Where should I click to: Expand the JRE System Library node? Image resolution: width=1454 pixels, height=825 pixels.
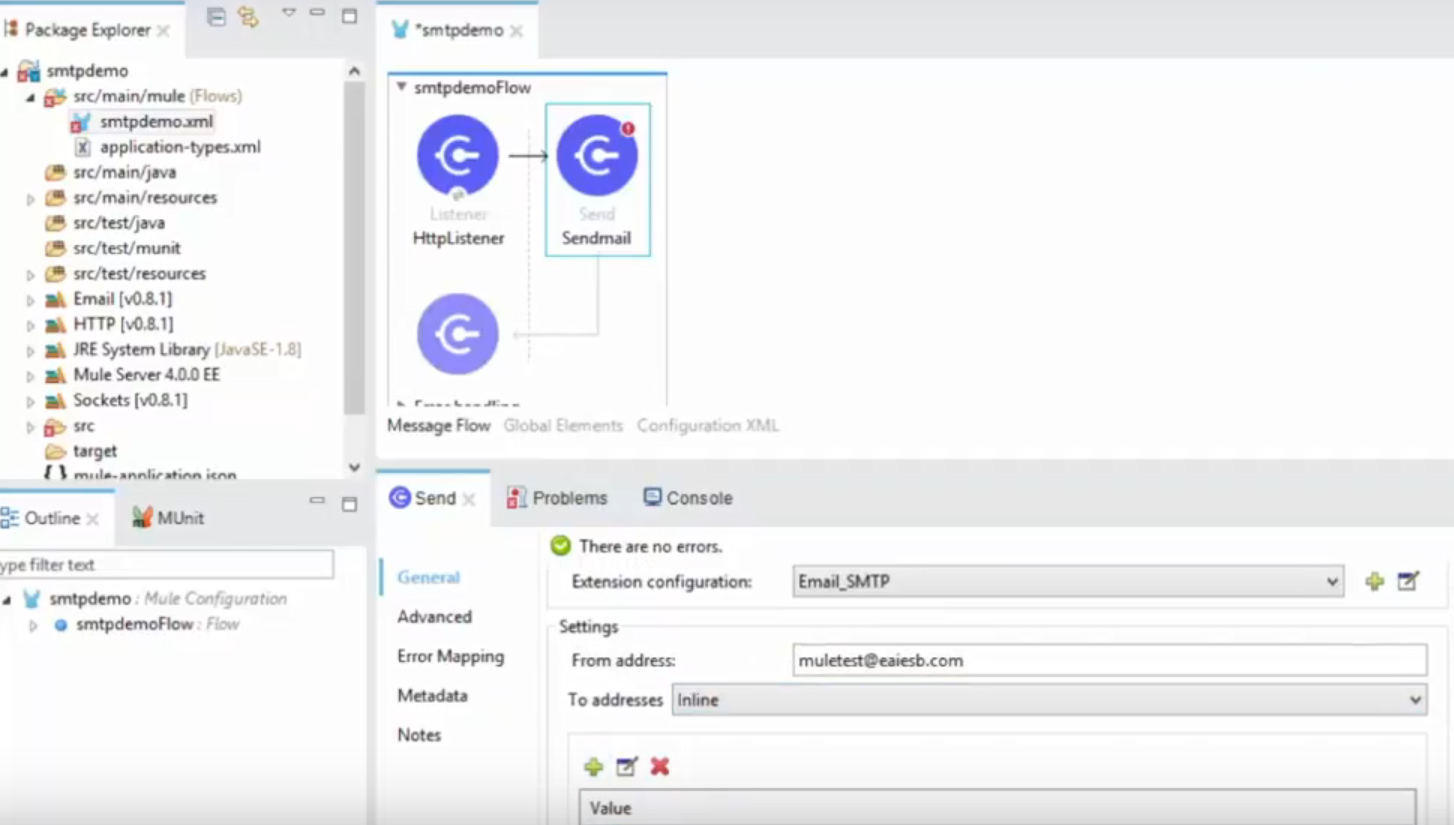coord(31,351)
